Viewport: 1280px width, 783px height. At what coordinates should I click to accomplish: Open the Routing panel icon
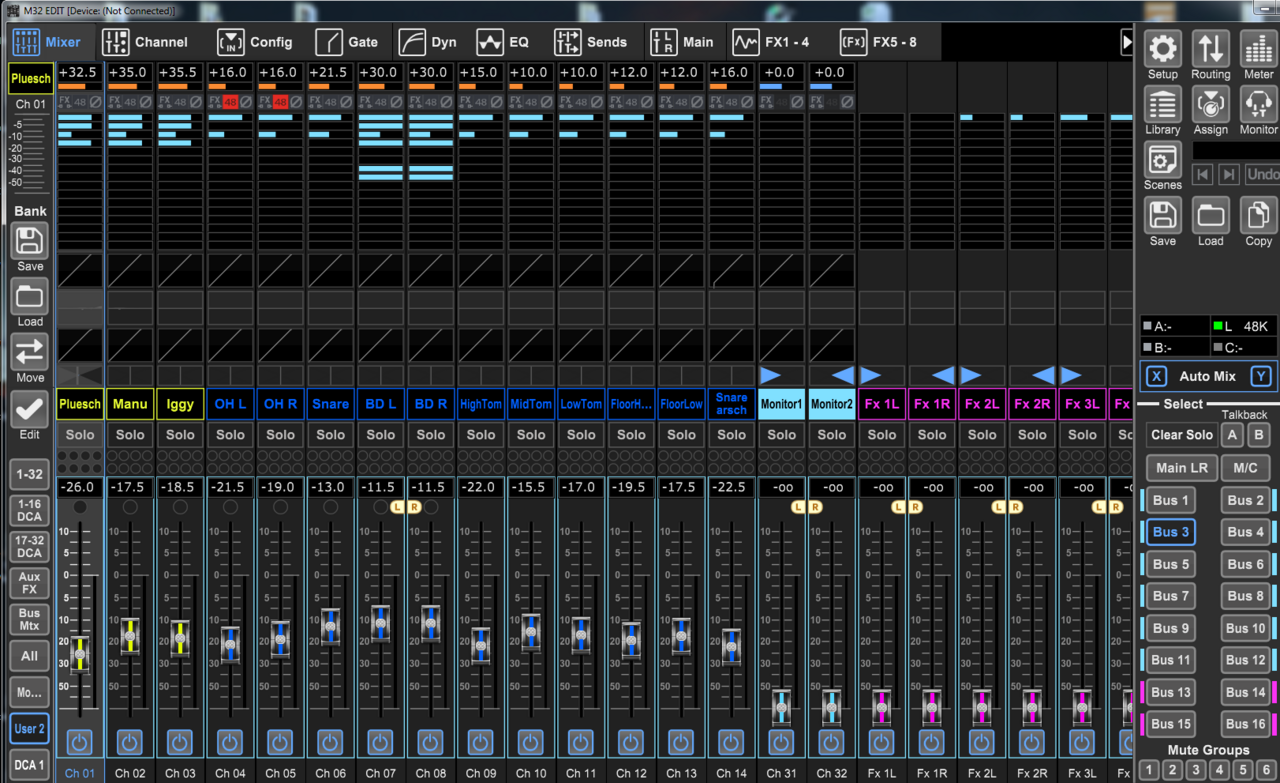click(1210, 48)
